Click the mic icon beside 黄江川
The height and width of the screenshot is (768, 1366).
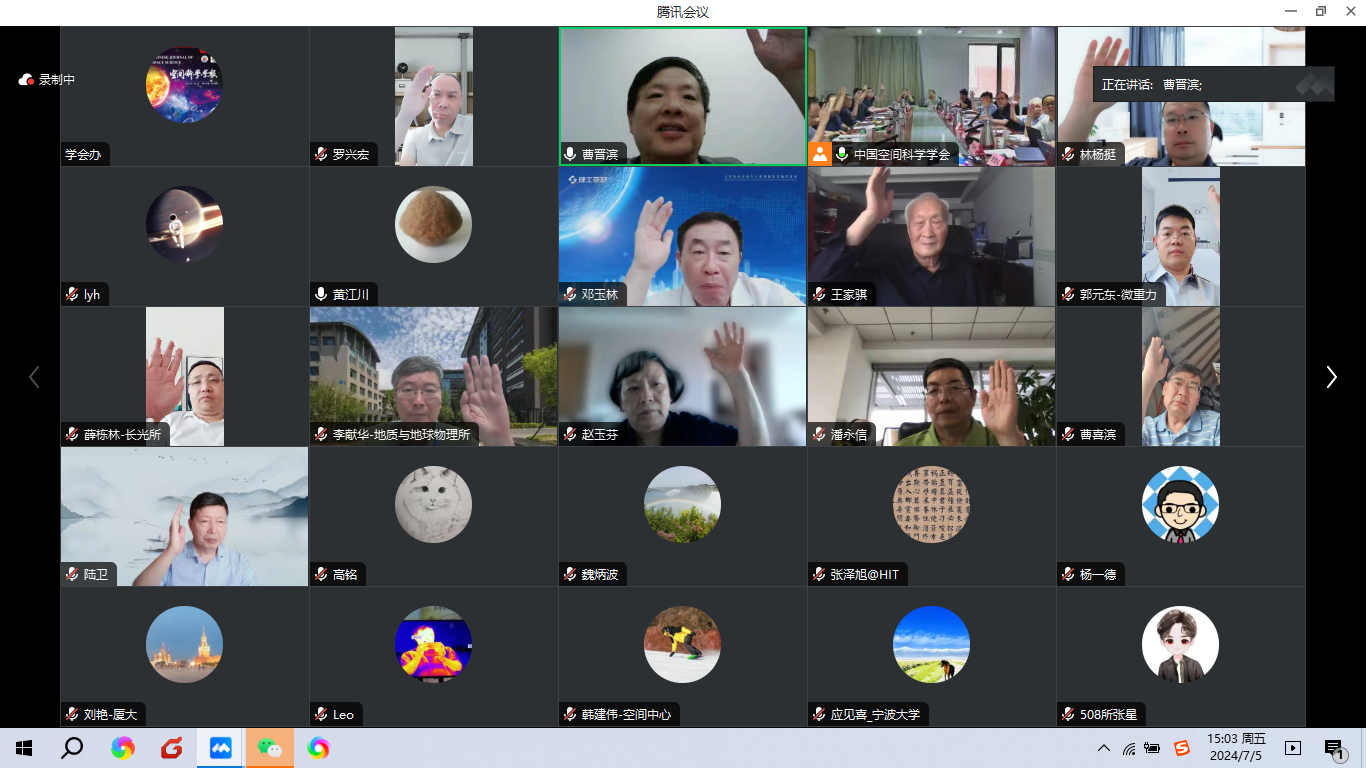pos(321,294)
